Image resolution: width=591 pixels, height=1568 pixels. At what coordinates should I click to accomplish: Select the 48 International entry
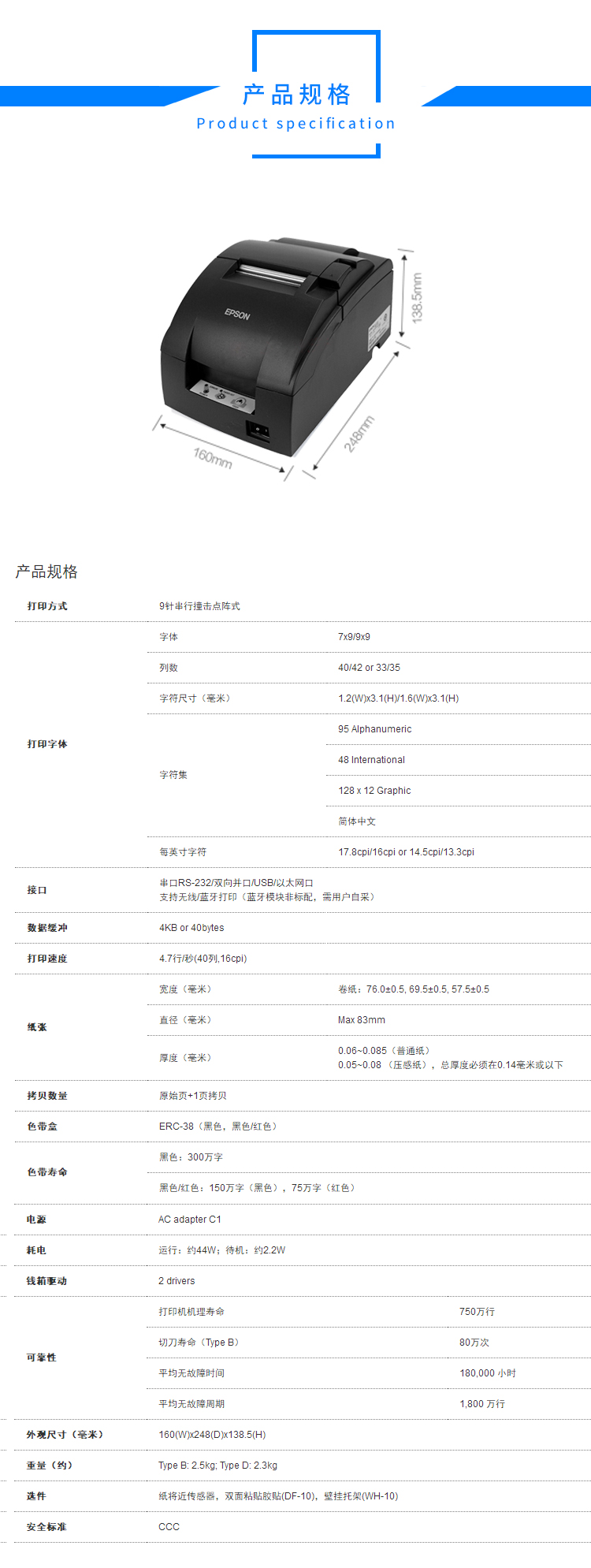[x=371, y=760]
